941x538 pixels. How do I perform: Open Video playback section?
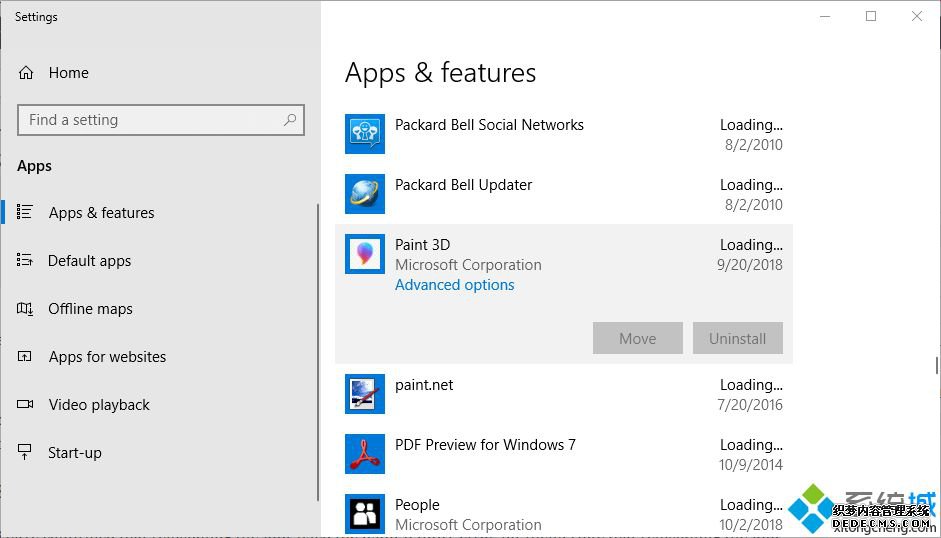coord(99,405)
